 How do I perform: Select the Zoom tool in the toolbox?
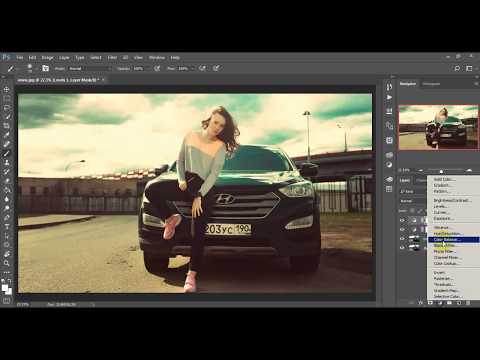tap(6, 263)
